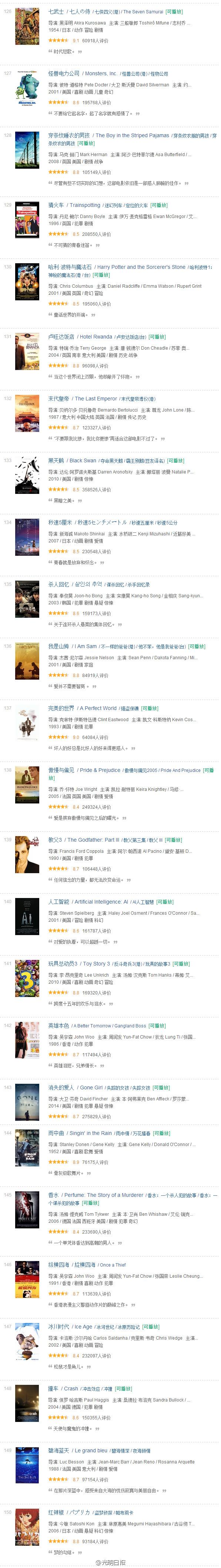Click the Toy Story 3 poster image

pyautogui.click(x=27, y=979)
